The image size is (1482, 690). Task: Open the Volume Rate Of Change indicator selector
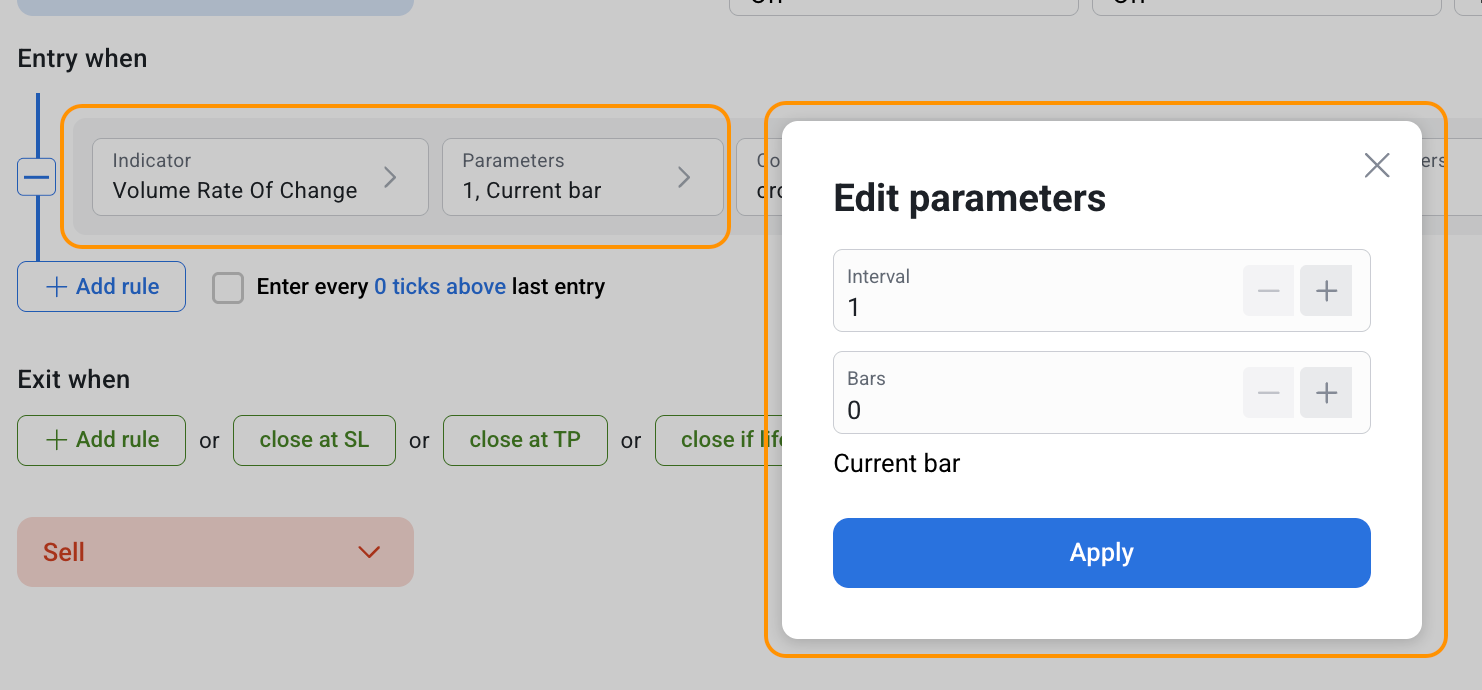(x=260, y=177)
